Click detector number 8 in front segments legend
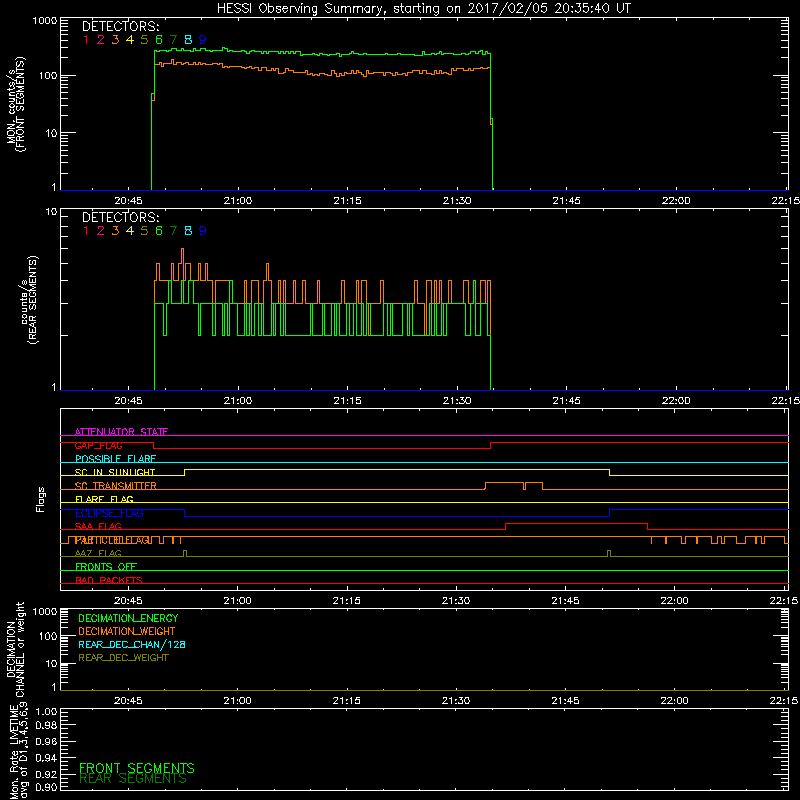Image resolution: width=800 pixels, height=800 pixels. pyautogui.click(x=188, y=40)
